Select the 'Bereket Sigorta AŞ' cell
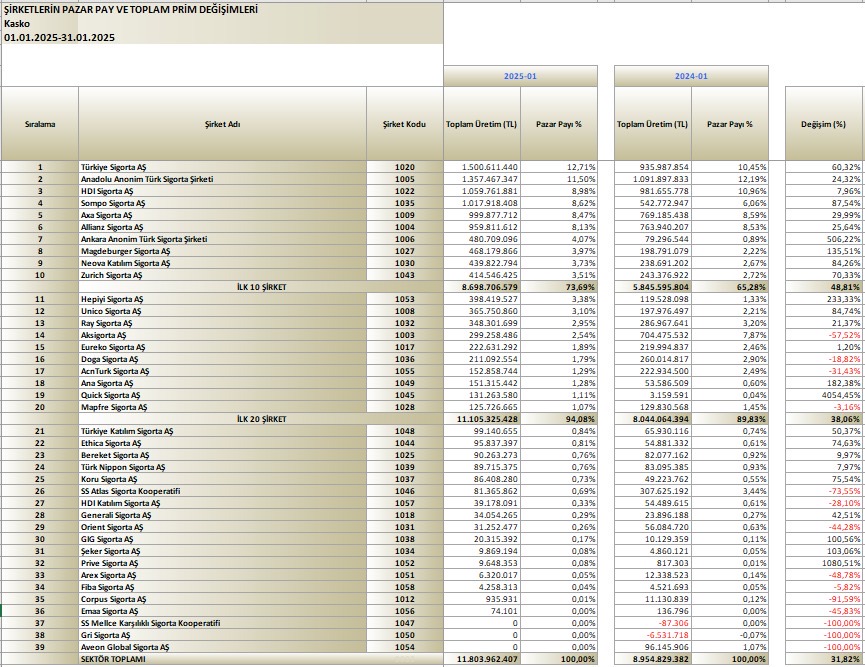The height and width of the screenshot is (667, 865). tap(222, 455)
